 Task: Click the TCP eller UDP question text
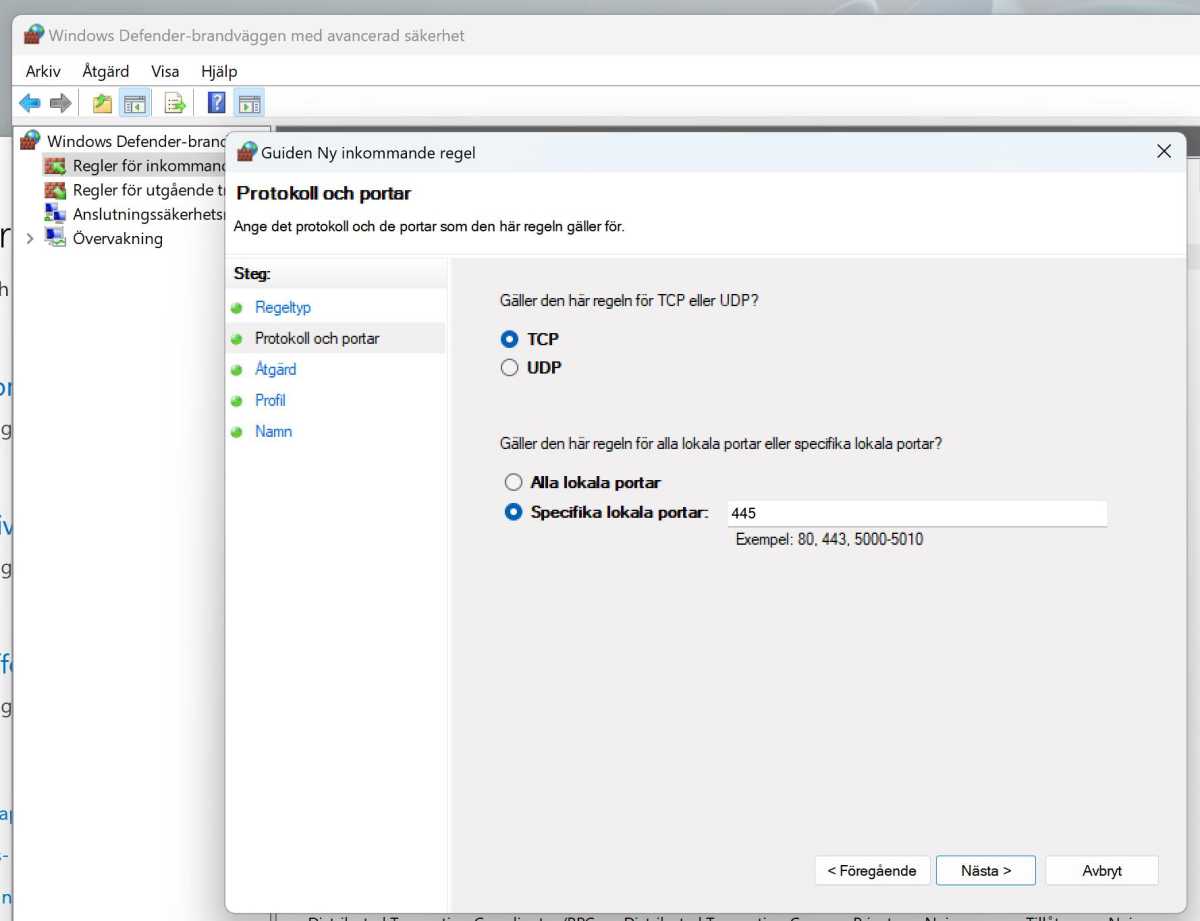[x=629, y=299]
